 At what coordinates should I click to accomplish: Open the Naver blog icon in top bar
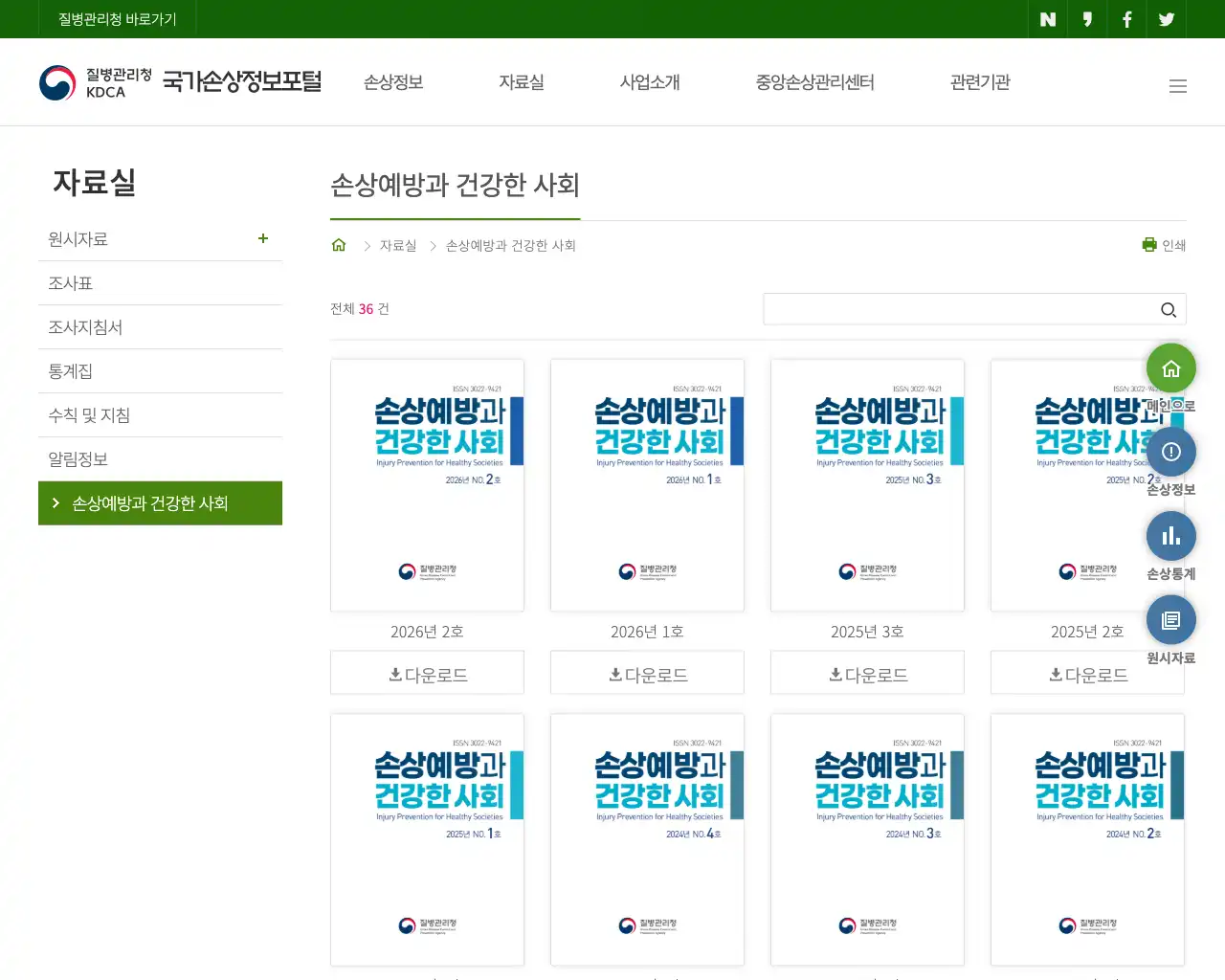[x=1048, y=19]
